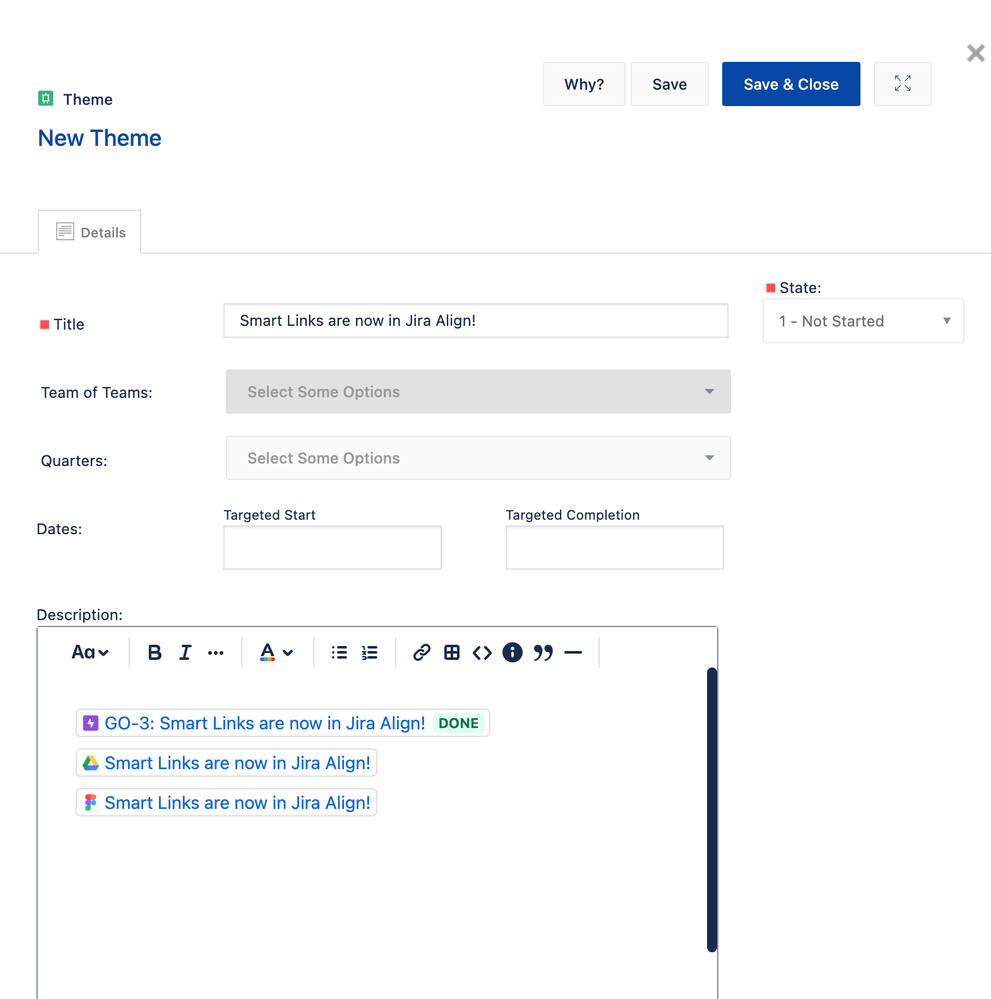Click the Title input field
This screenshot has width=991, height=999.
(475, 320)
